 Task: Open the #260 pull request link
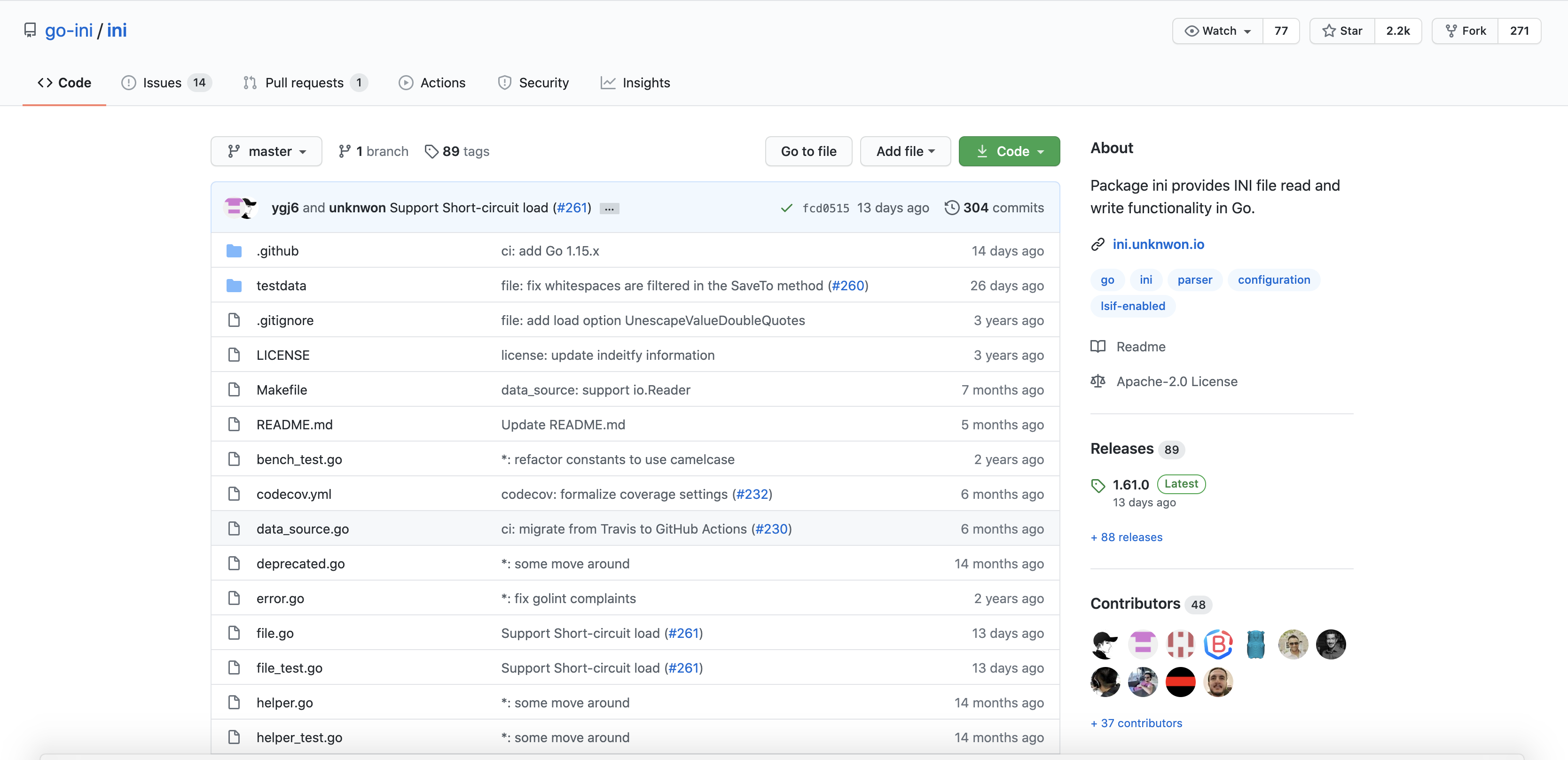[848, 286]
